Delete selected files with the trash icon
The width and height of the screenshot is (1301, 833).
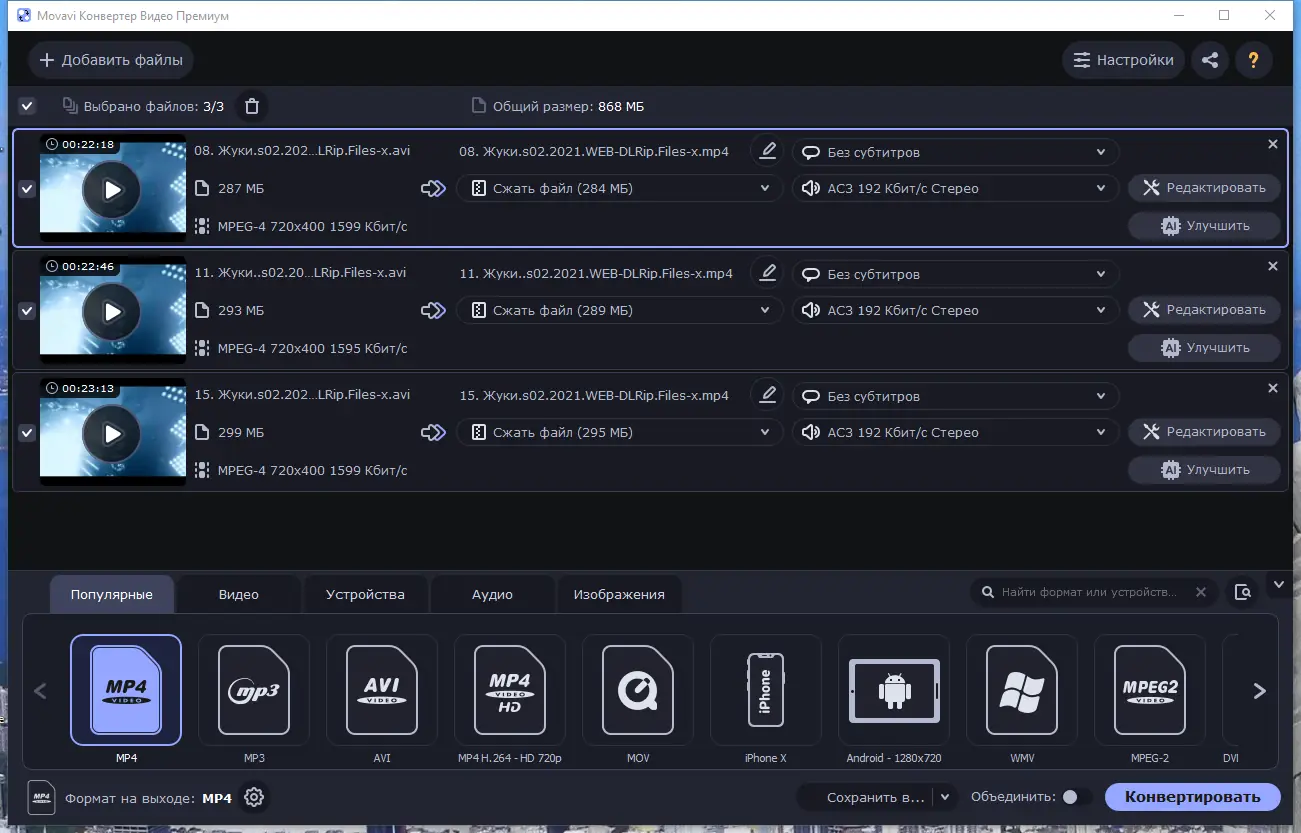(252, 106)
